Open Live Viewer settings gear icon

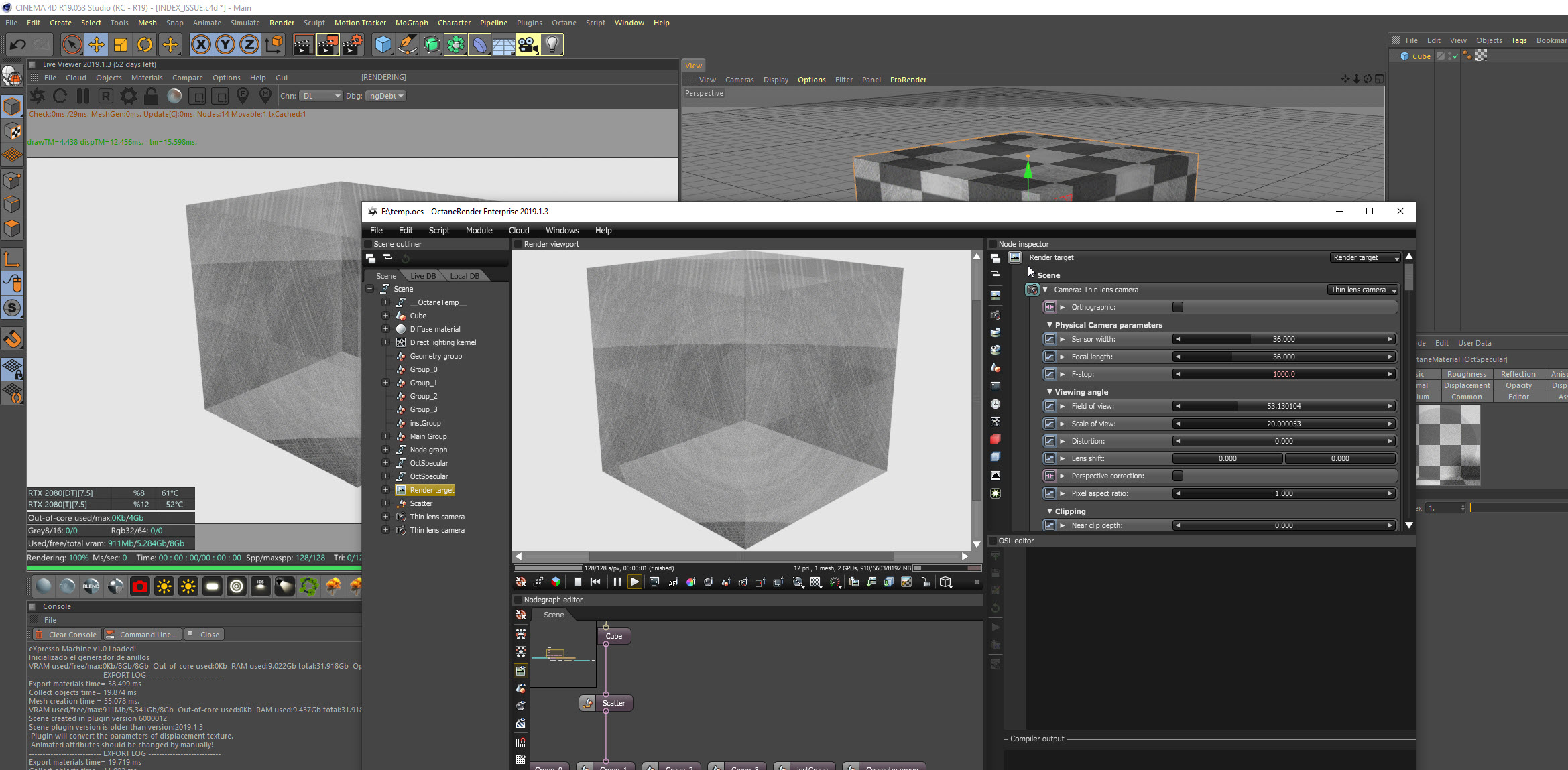point(128,96)
